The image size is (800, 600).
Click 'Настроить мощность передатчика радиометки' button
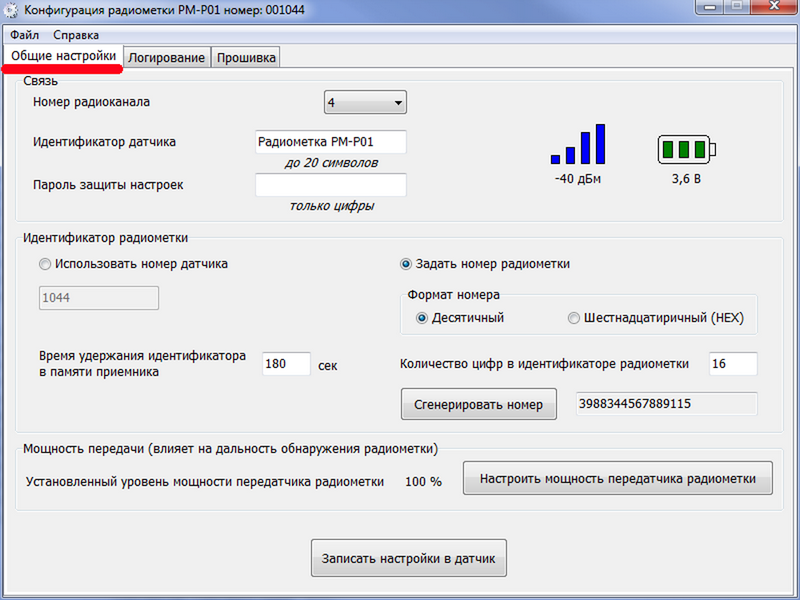(618, 479)
